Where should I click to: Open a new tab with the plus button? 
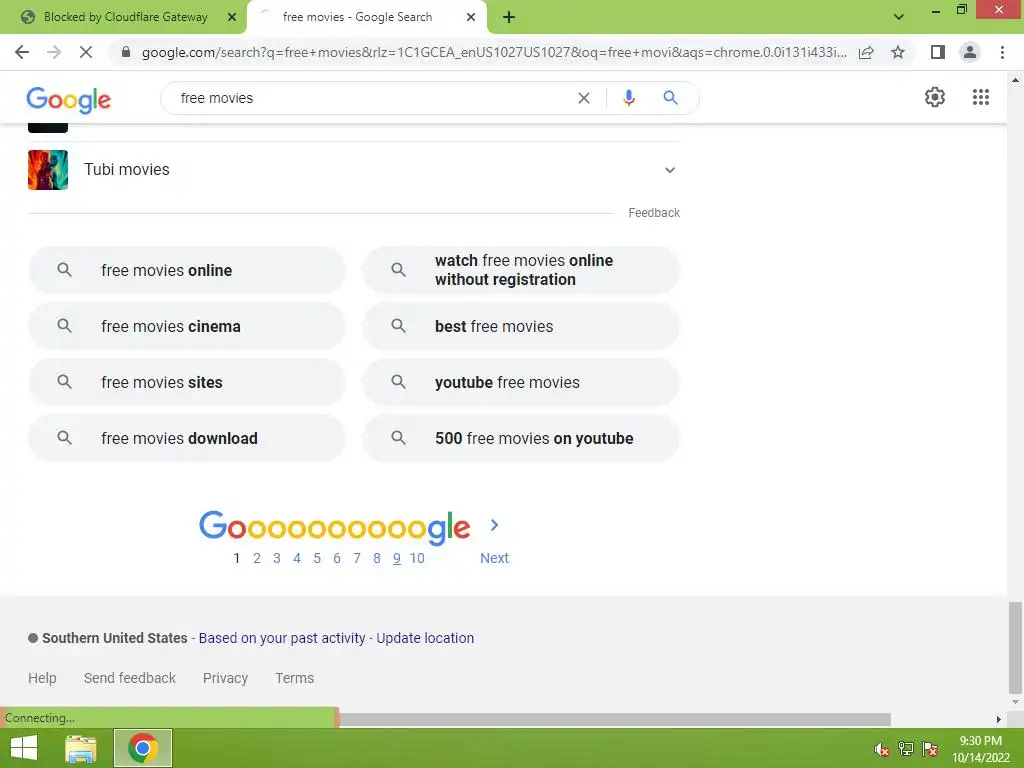coord(509,17)
